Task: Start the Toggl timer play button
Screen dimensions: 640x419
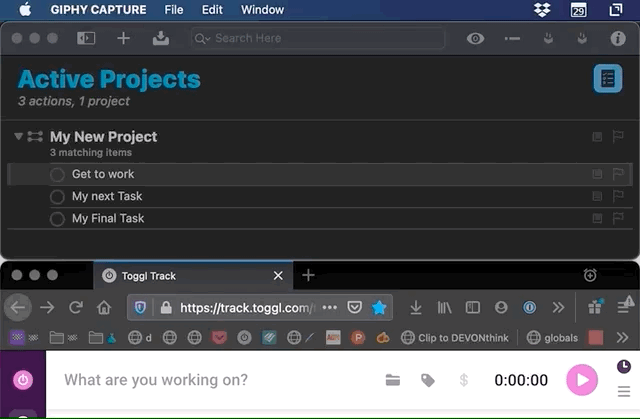Action: [x=582, y=380]
